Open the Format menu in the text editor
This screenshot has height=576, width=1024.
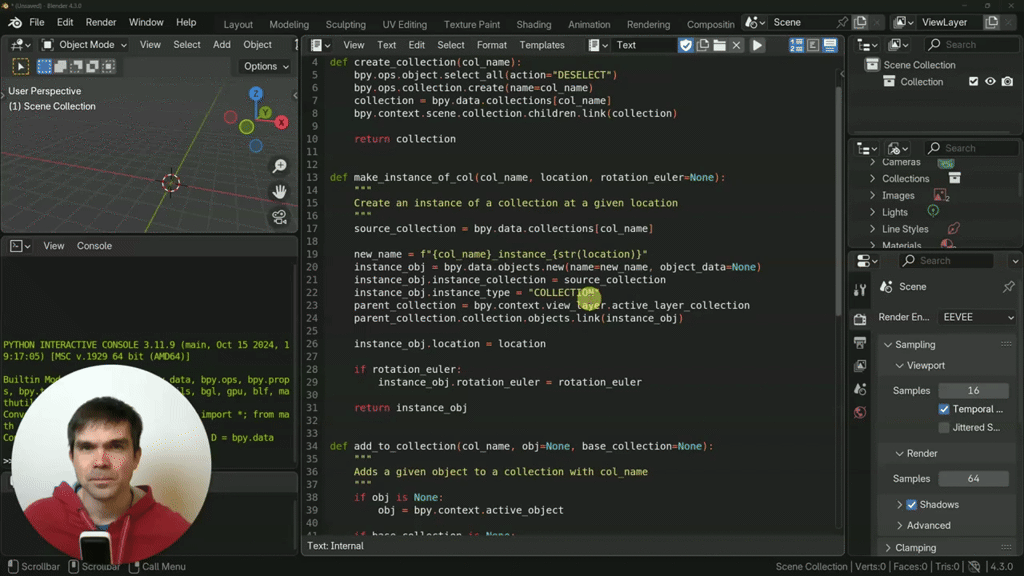492,44
